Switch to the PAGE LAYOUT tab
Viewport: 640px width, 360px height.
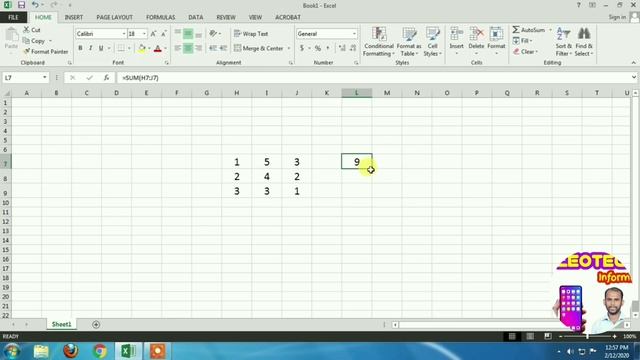click(x=114, y=17)
